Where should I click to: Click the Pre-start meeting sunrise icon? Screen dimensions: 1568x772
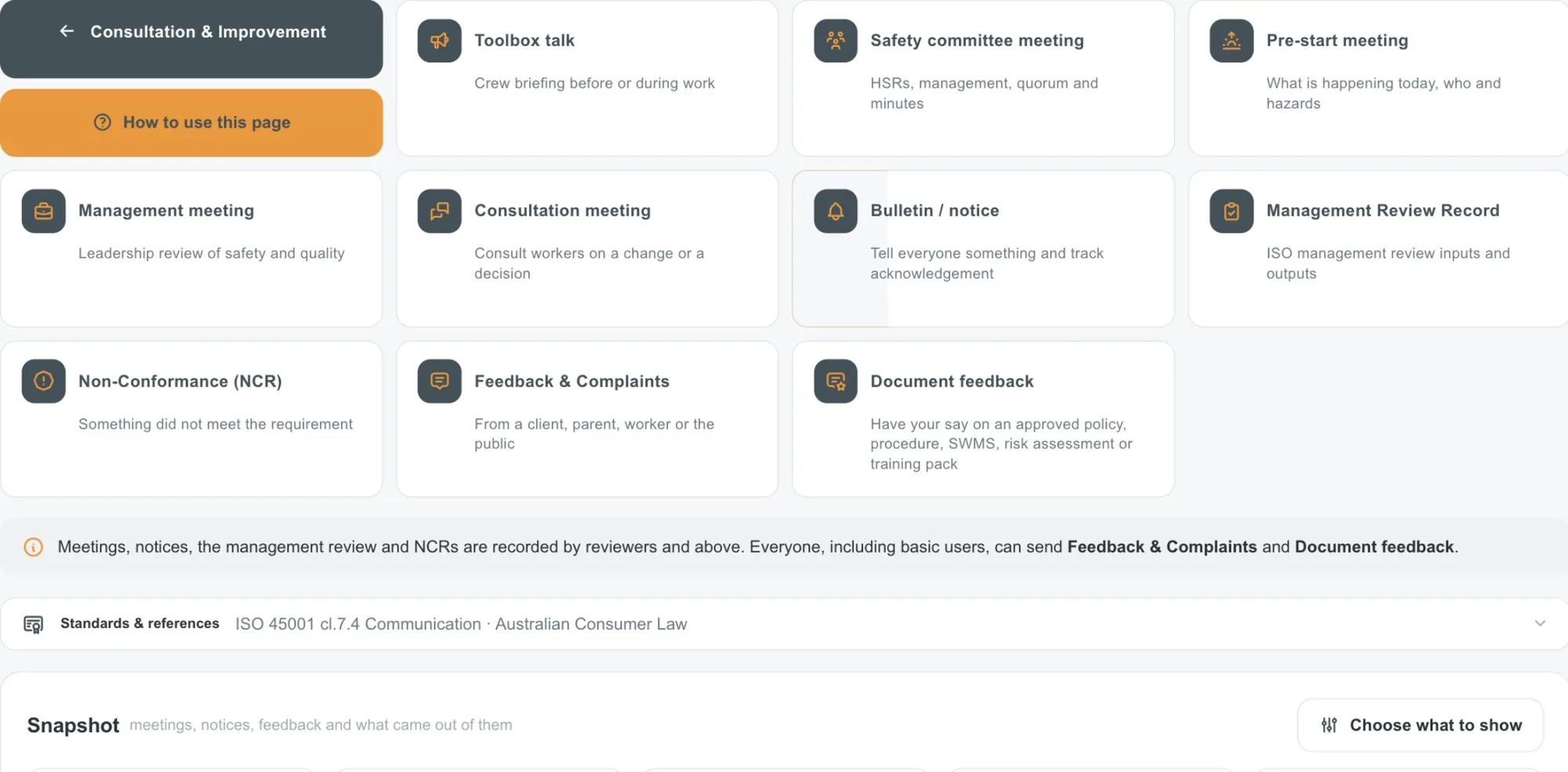pyautogui.click(x=1231, y=41)
